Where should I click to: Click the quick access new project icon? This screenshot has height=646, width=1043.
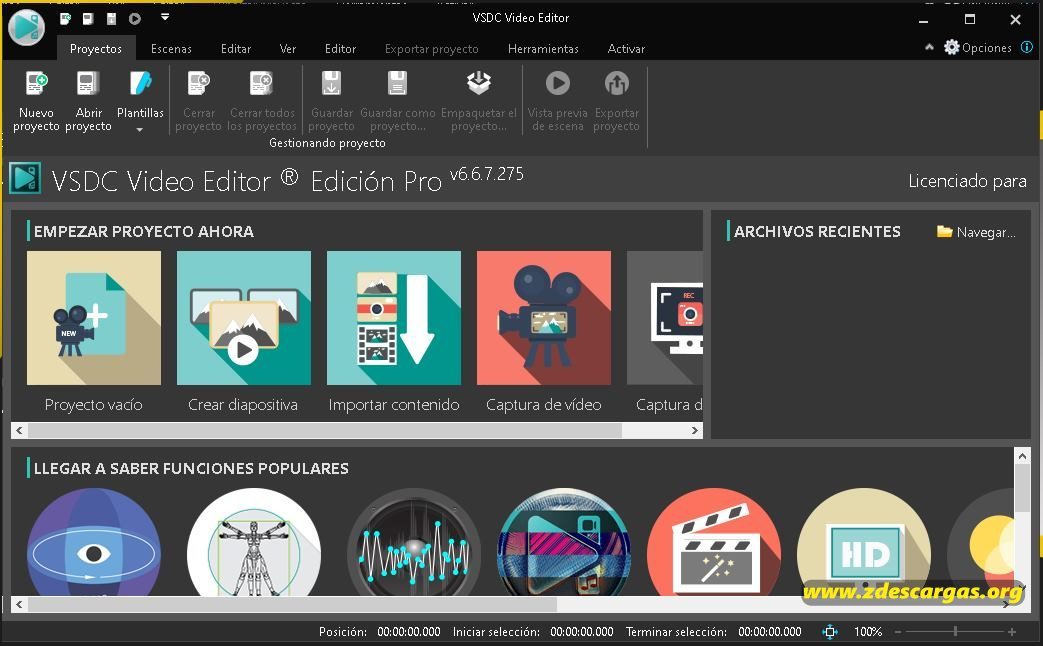[x=65, y=19]
